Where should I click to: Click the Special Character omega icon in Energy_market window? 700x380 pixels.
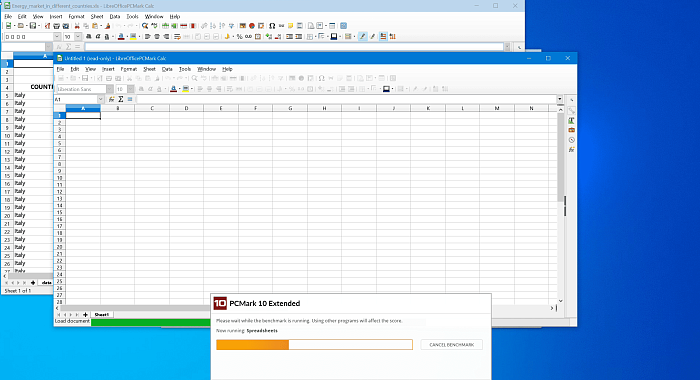tap(272, 25)
